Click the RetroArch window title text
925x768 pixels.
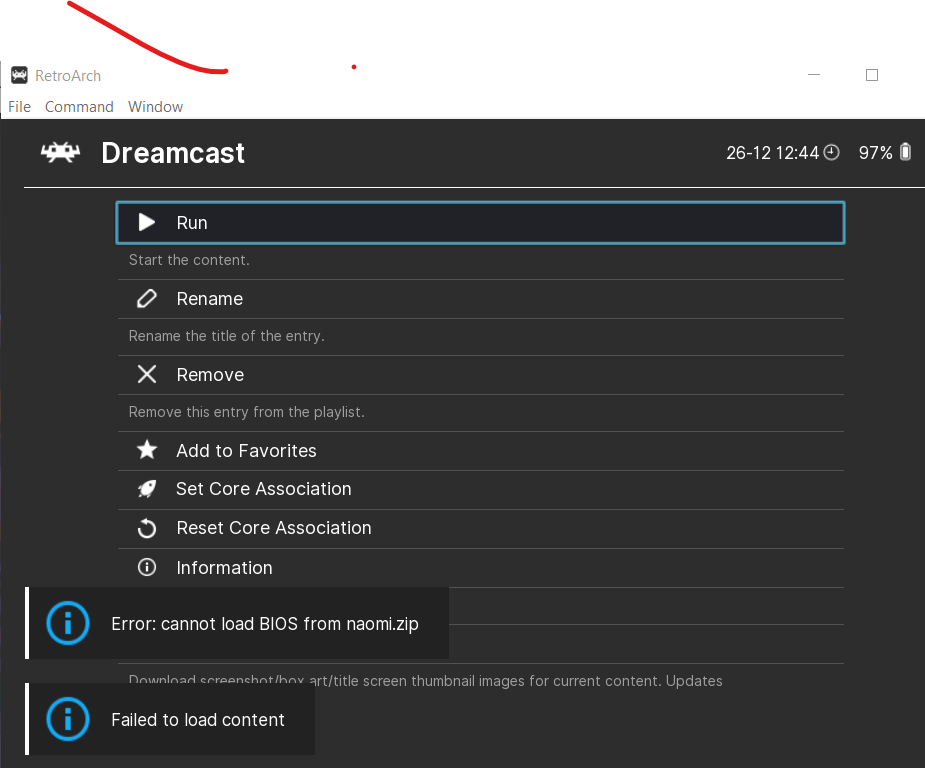tap(68, 76)
